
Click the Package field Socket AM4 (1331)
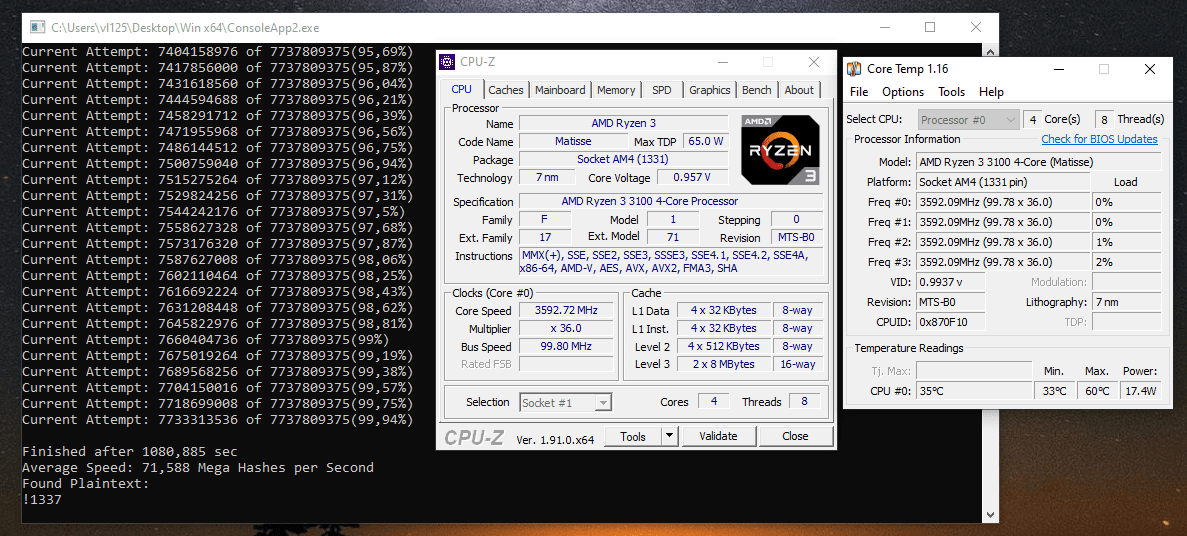point(624,160)
